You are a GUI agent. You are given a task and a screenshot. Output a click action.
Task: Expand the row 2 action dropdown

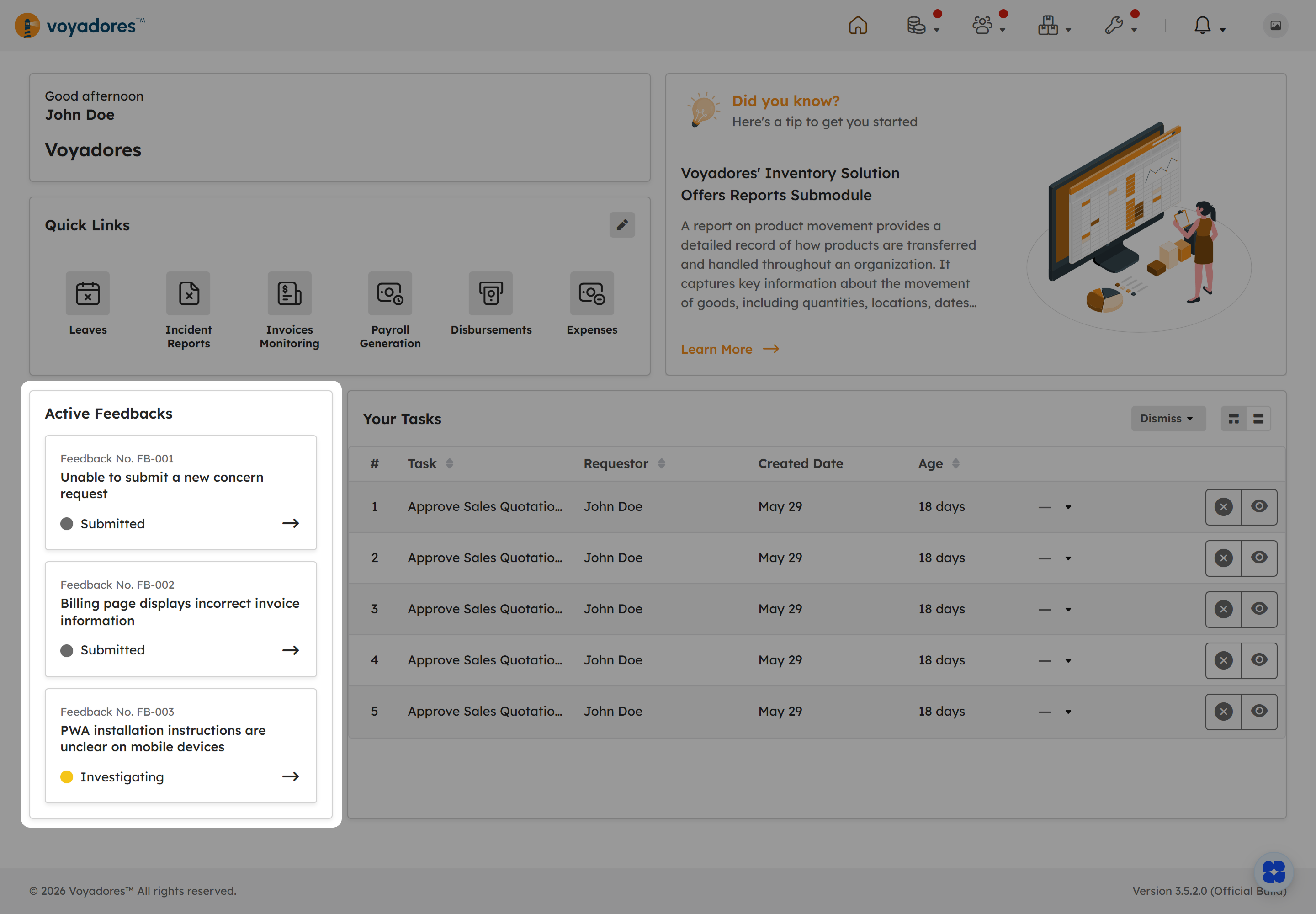pyautogui.click(x=1068, y=558)
